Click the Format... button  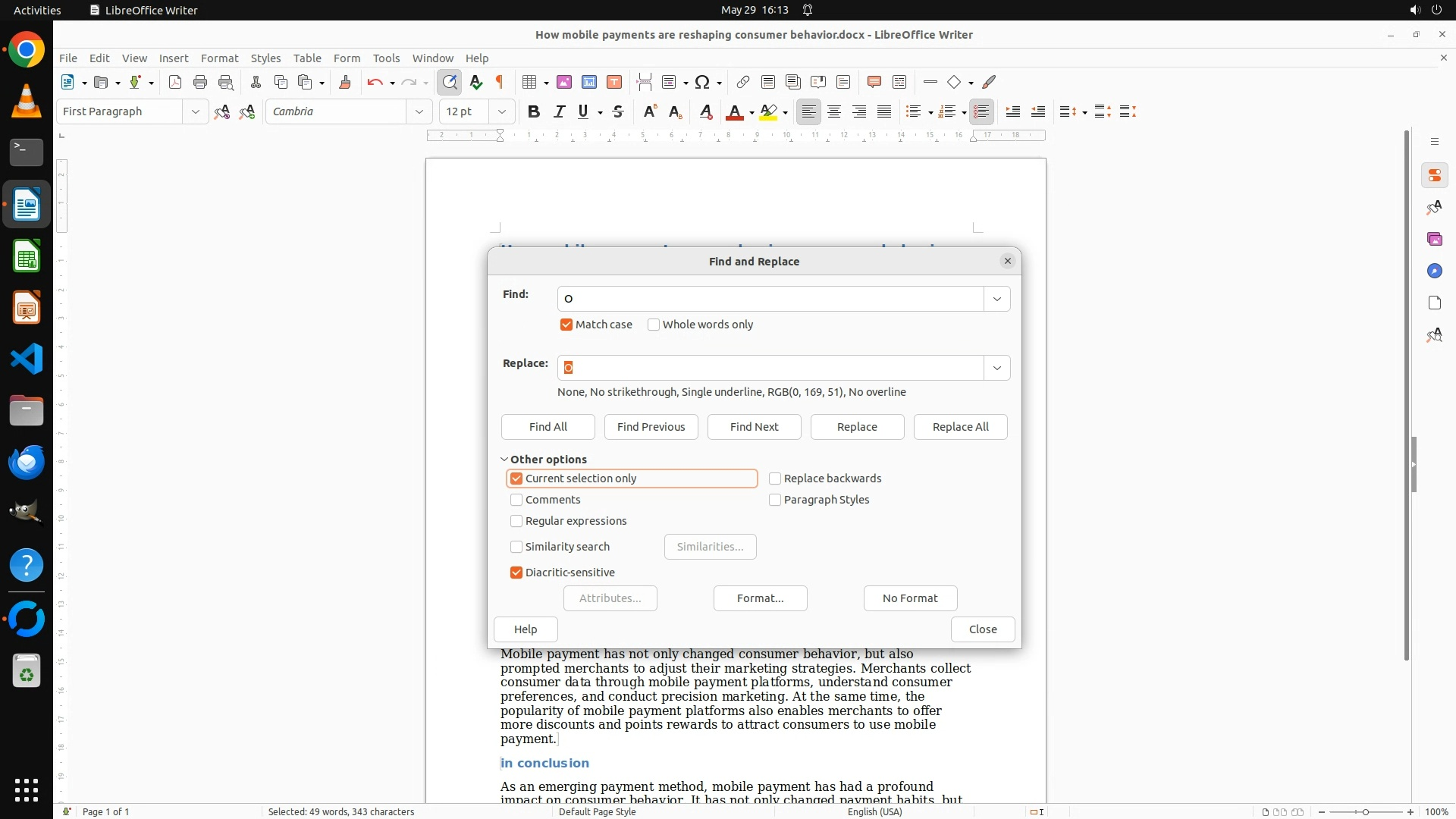click(x=760, y=598)
